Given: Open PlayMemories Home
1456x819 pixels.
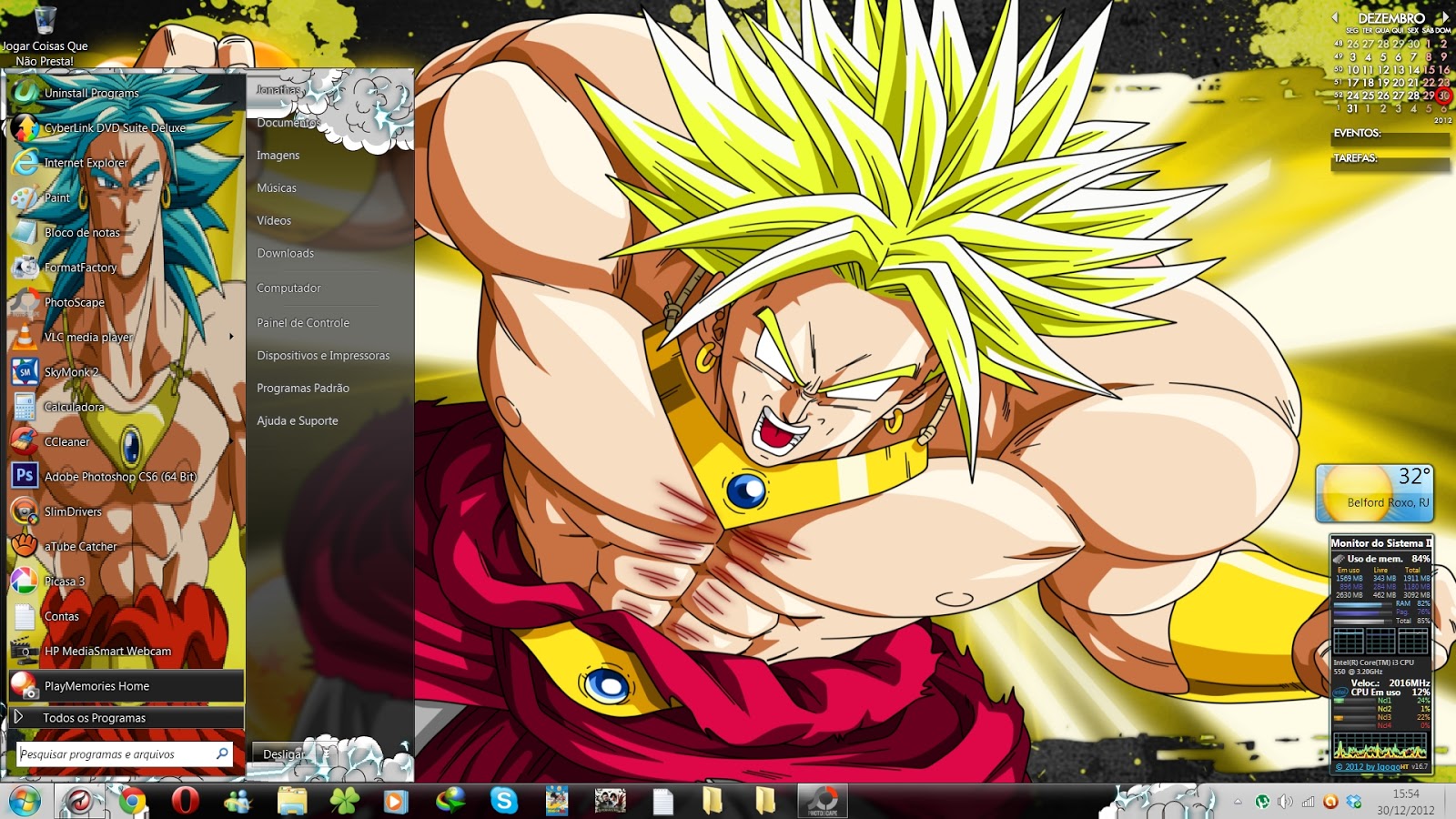Looking at the screenshot, I should pos(126,686).
